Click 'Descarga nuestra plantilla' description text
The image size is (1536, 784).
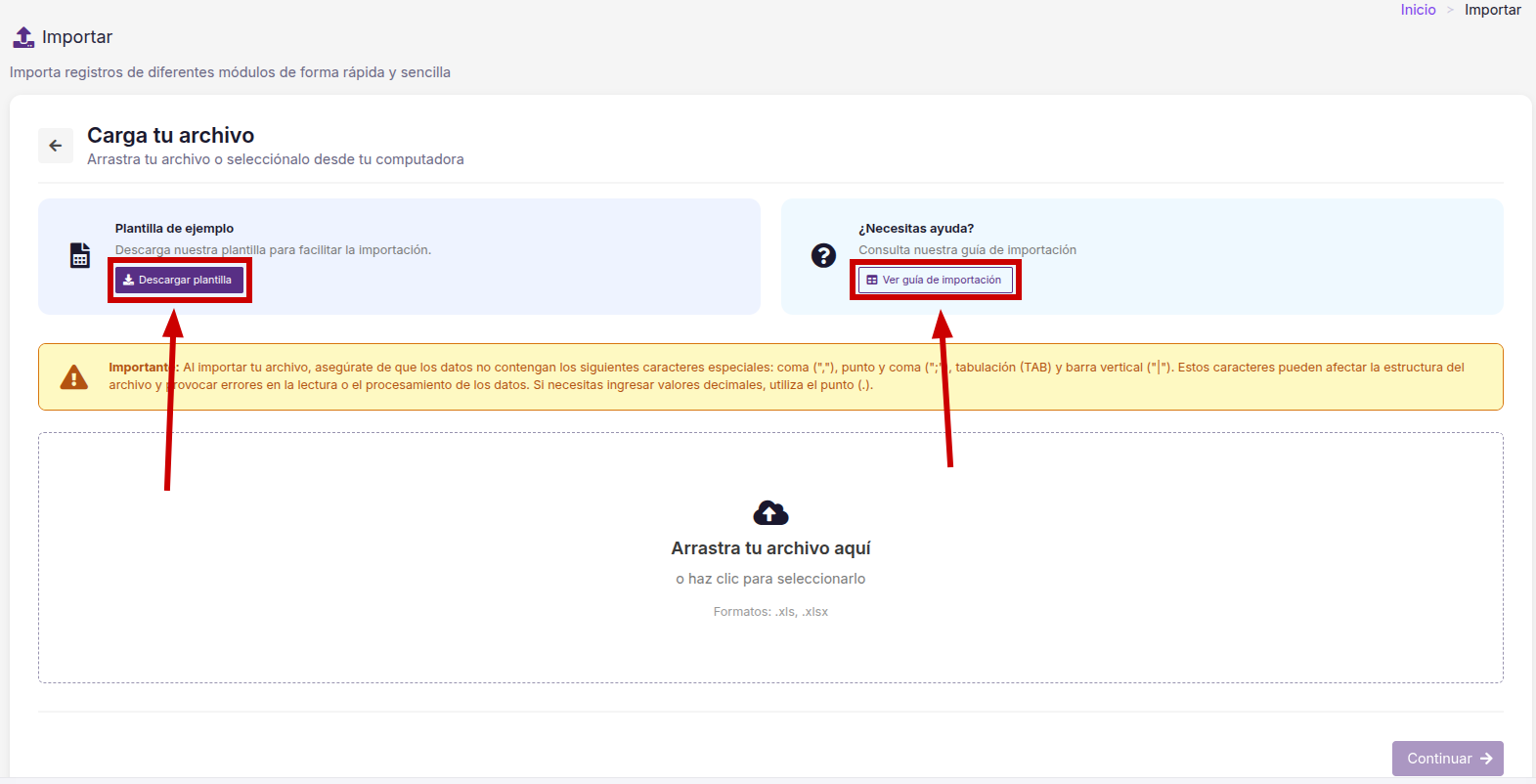pos(273,250)
